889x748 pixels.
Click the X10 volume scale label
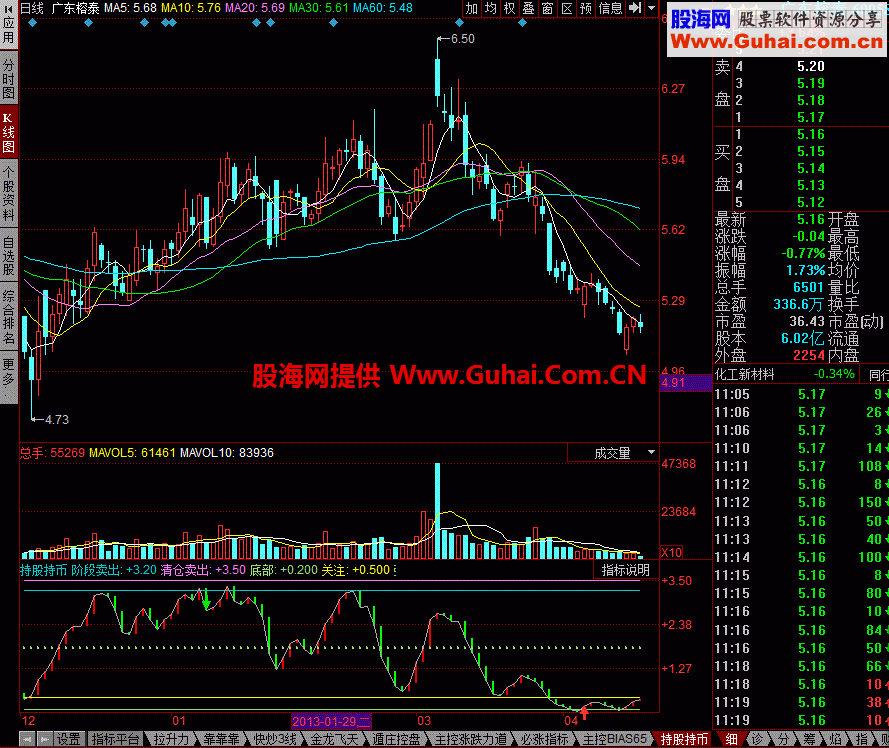tap(672, 552)
